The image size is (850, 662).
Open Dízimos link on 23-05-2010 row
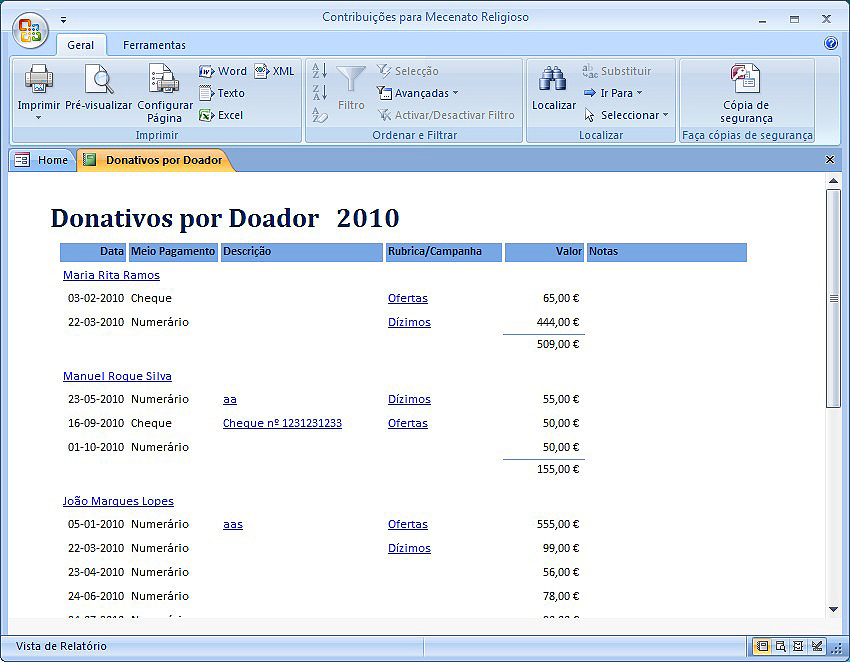click(409, 399)
